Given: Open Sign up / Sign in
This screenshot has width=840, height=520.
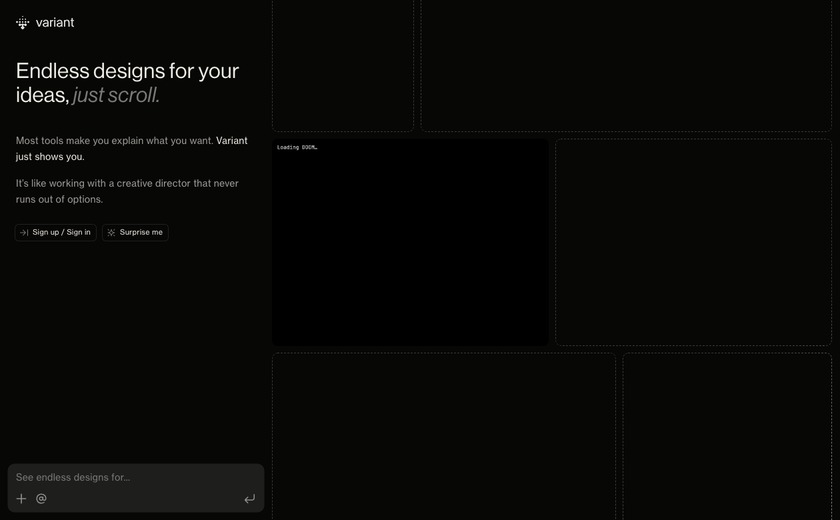Looking at the screenshot, I should (56, 232).
